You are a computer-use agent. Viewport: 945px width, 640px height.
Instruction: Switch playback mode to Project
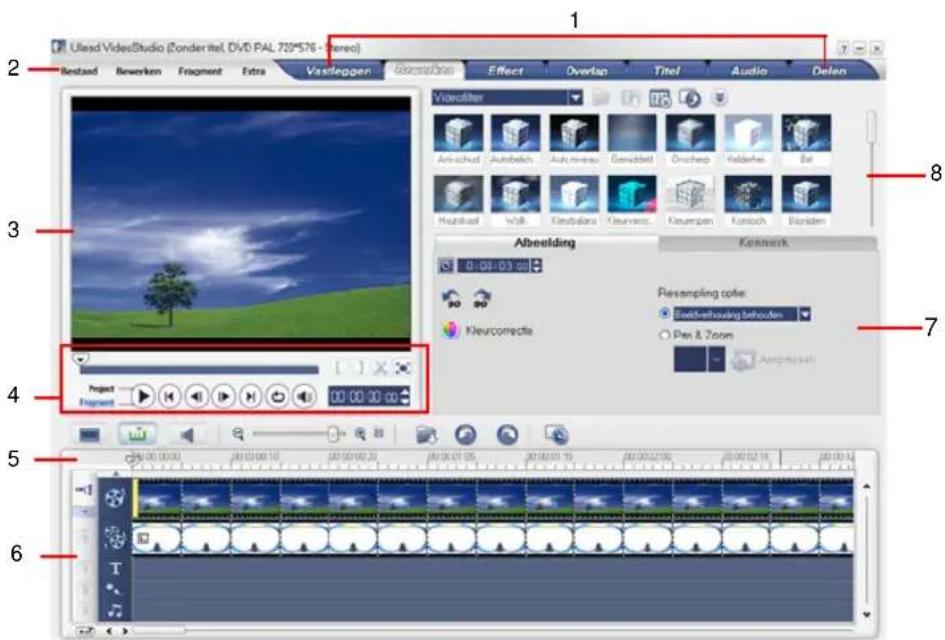[x=101, y=389]
